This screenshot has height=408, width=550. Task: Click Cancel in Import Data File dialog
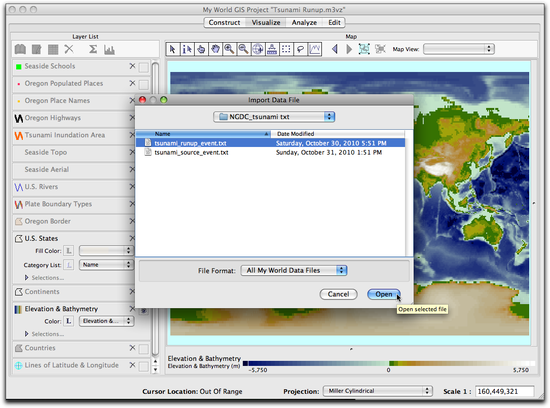338,294
